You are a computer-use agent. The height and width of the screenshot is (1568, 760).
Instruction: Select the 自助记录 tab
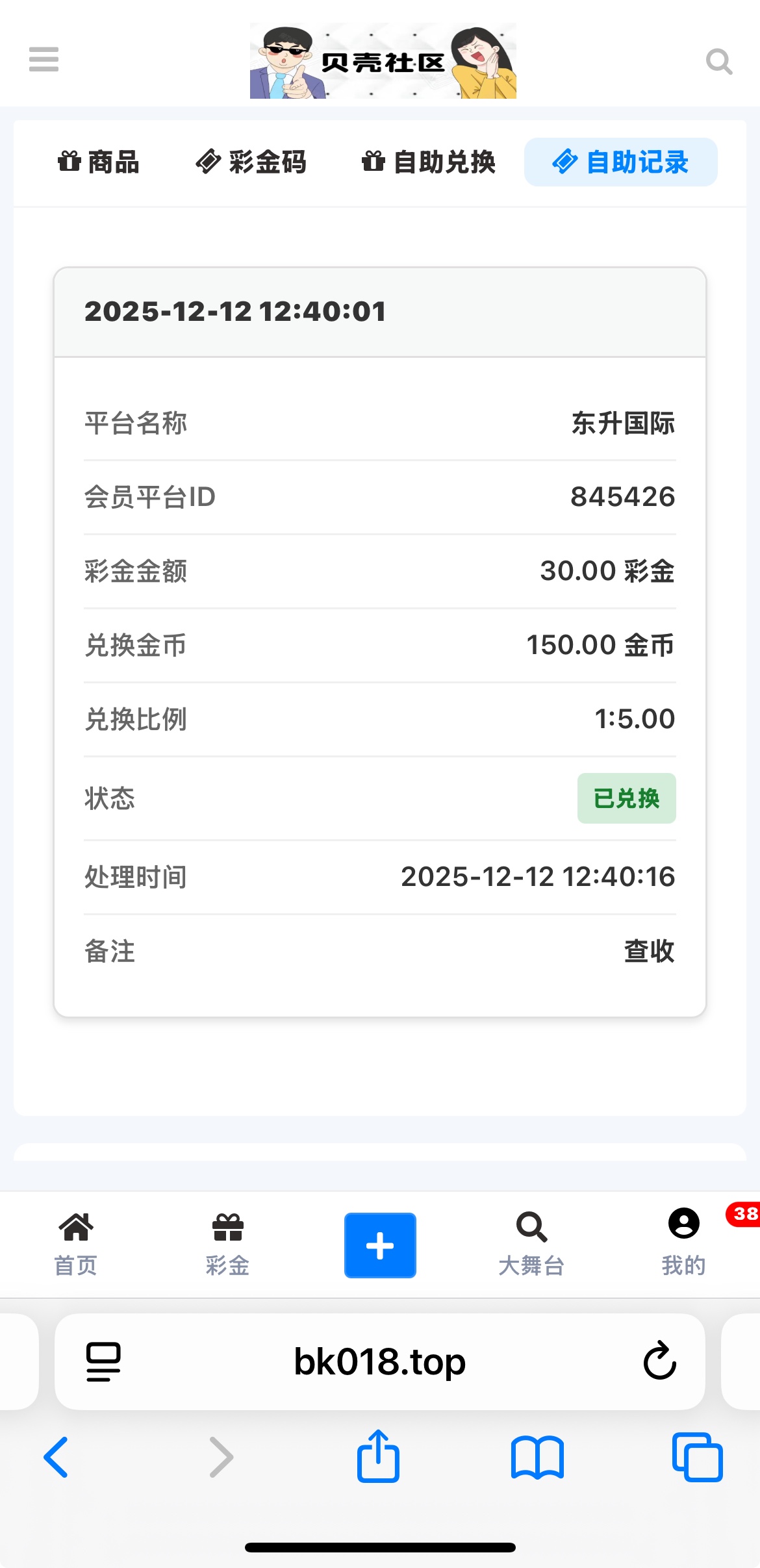620,162
